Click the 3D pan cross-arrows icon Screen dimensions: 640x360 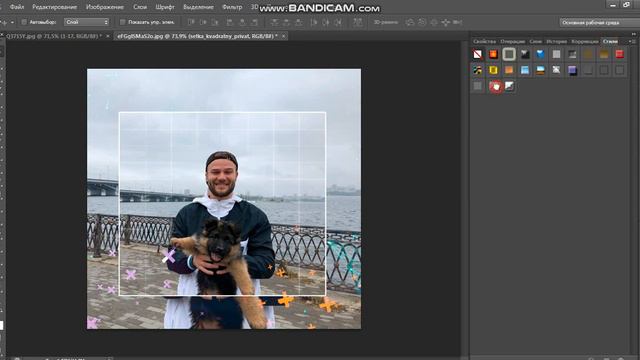tap(446, 22)
